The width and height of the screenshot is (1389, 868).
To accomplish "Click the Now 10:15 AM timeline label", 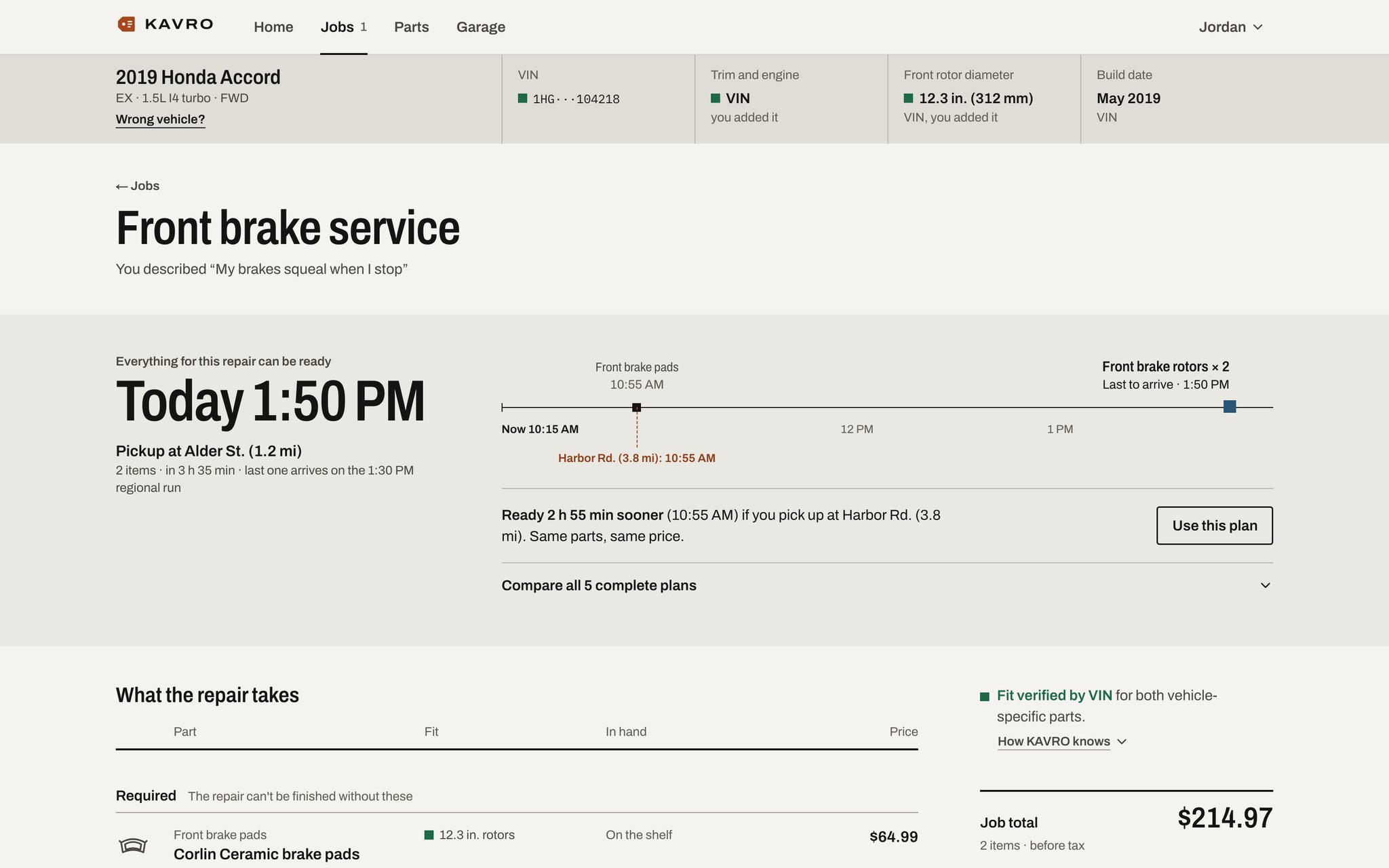I will 540,429.
